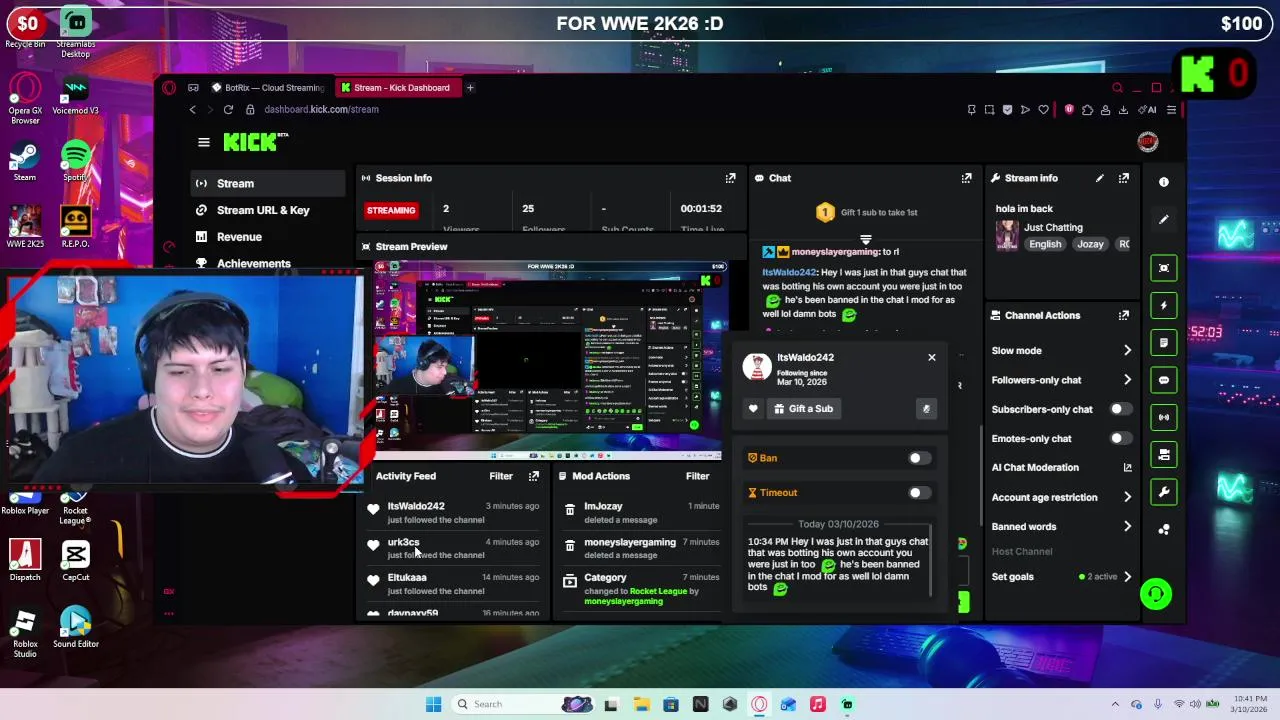The image size is (1280, 720).
Task: Edit stream info with the pencil icon
Action: (1100, 178)
